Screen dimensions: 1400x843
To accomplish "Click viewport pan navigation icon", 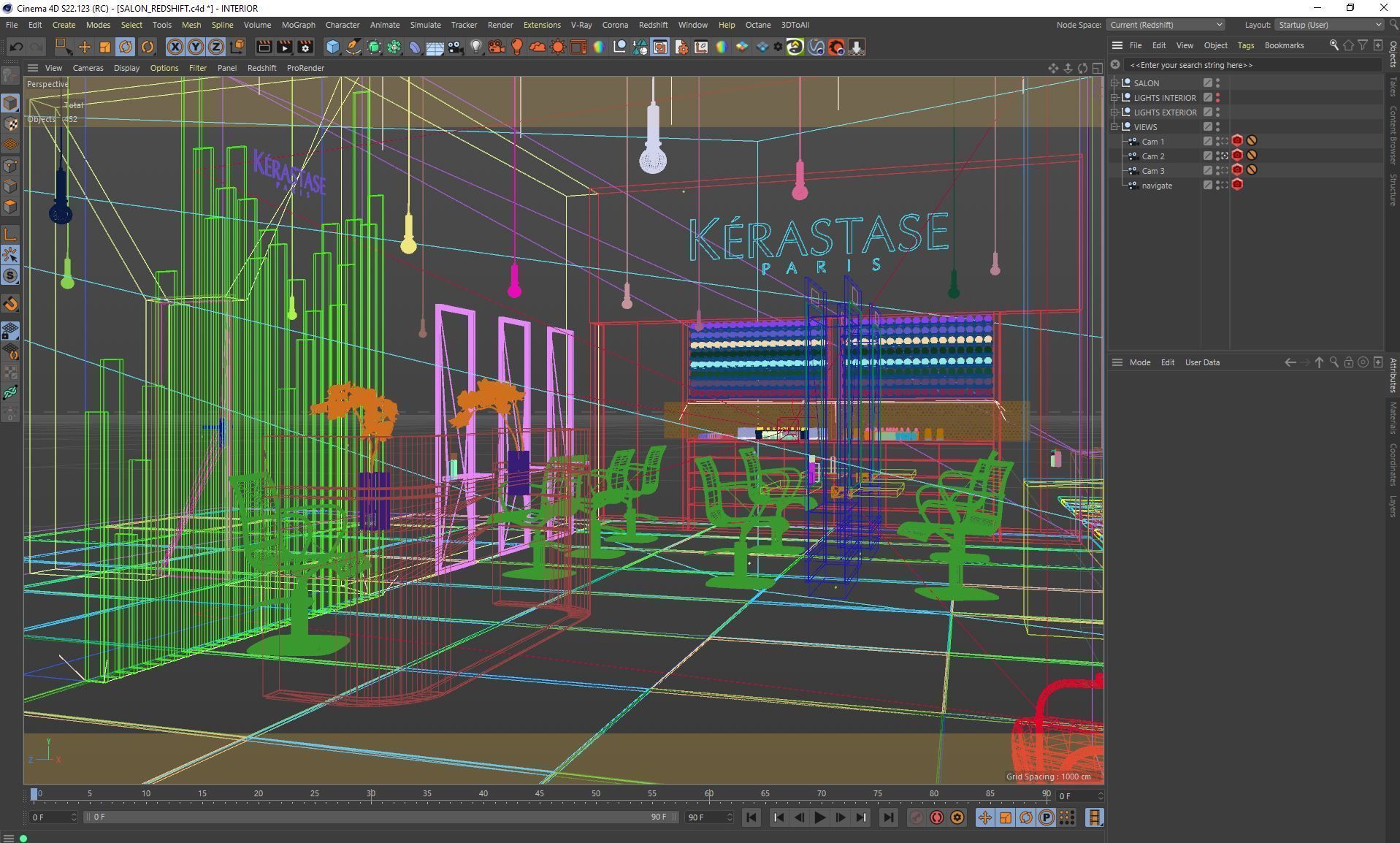I will 1052,68.
